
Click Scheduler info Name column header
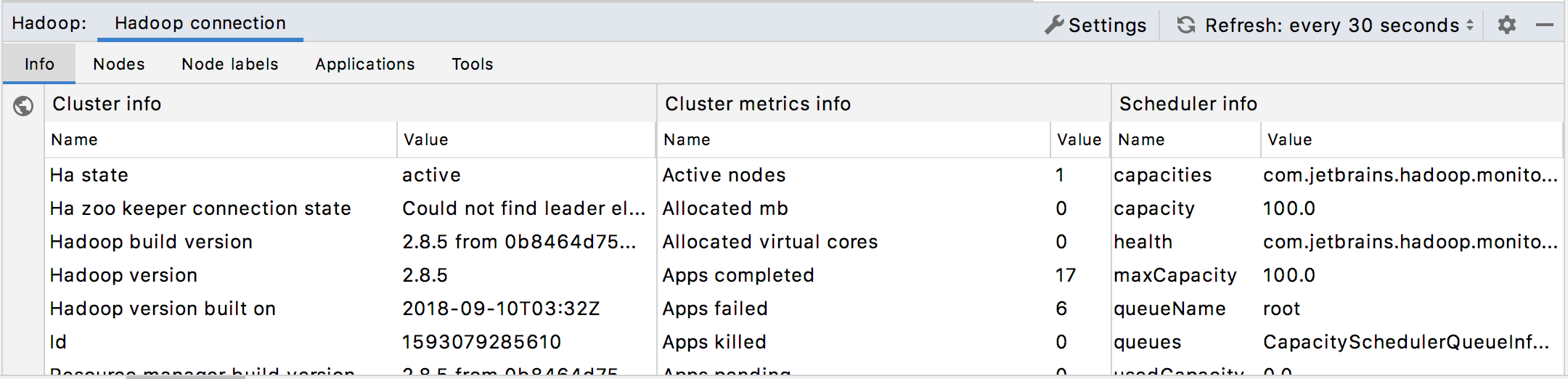click(x=1141, y=139)
